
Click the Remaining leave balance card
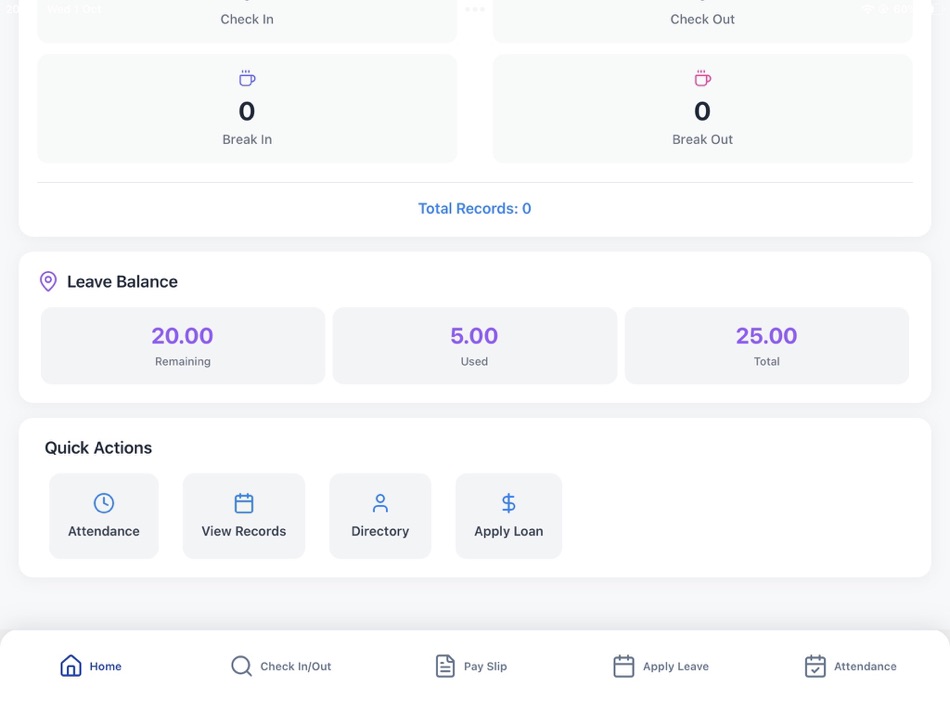[x=182, y=345]
